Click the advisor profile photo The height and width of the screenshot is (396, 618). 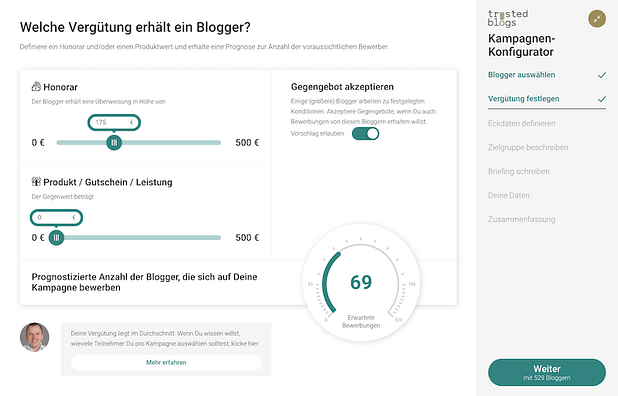click(x=35, y=337)
